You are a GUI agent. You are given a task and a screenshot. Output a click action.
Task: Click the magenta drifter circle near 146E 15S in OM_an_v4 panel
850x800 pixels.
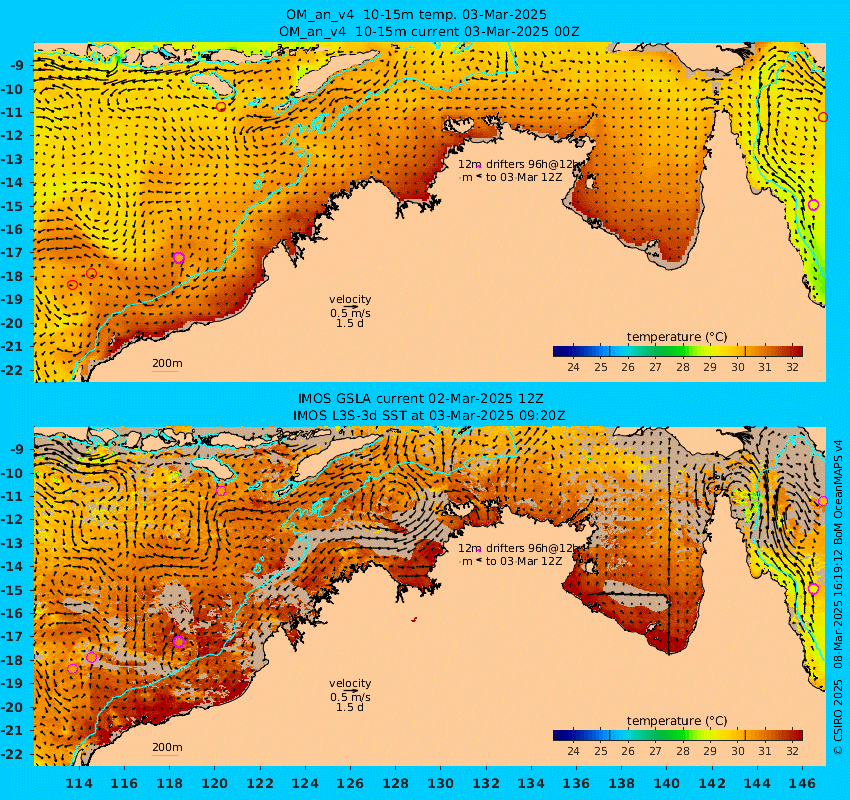pos(813,205)
